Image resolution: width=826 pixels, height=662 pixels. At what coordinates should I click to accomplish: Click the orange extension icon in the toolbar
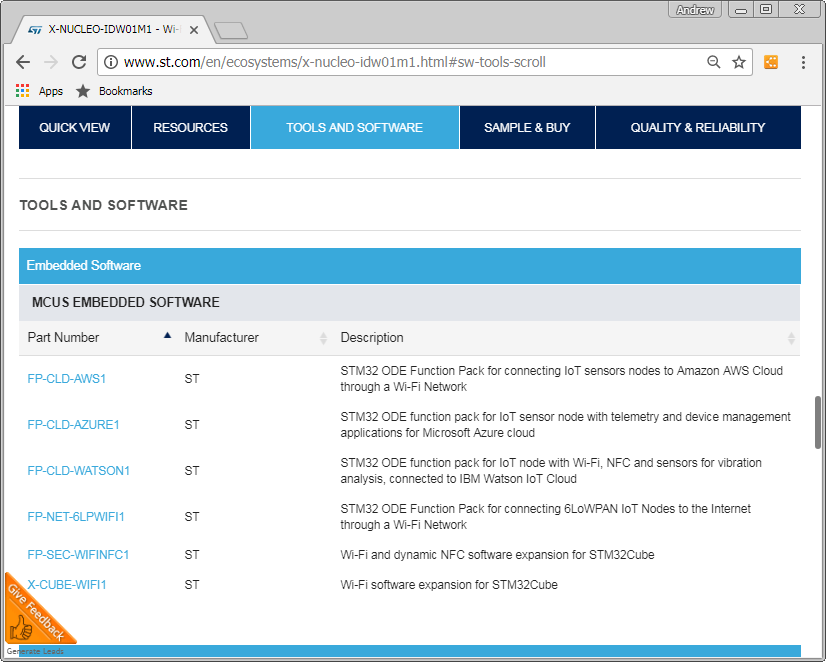coord(771,62)
